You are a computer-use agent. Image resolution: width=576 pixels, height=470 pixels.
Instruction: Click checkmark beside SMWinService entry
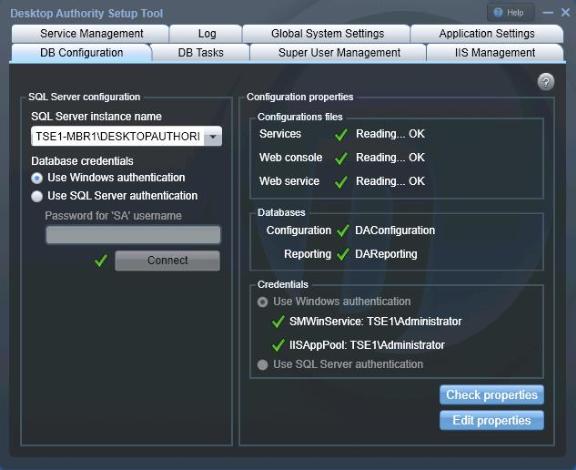click(278, 322)
